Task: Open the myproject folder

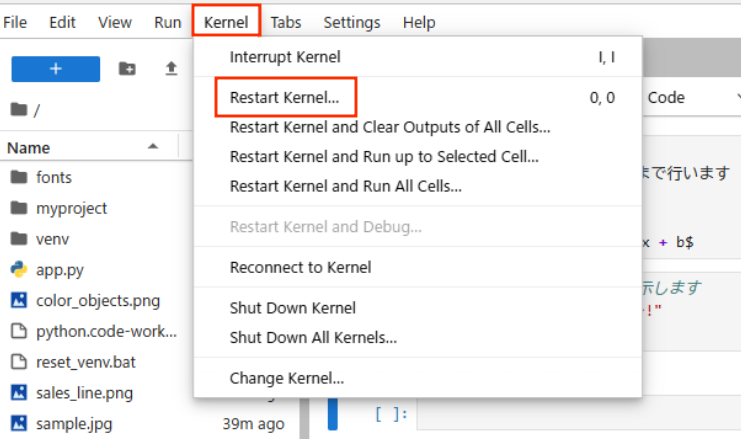Action: click(x=71, y=208)
